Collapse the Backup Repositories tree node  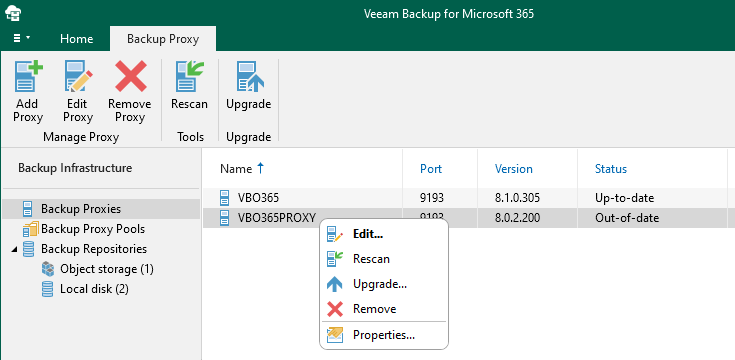point(14,249)
